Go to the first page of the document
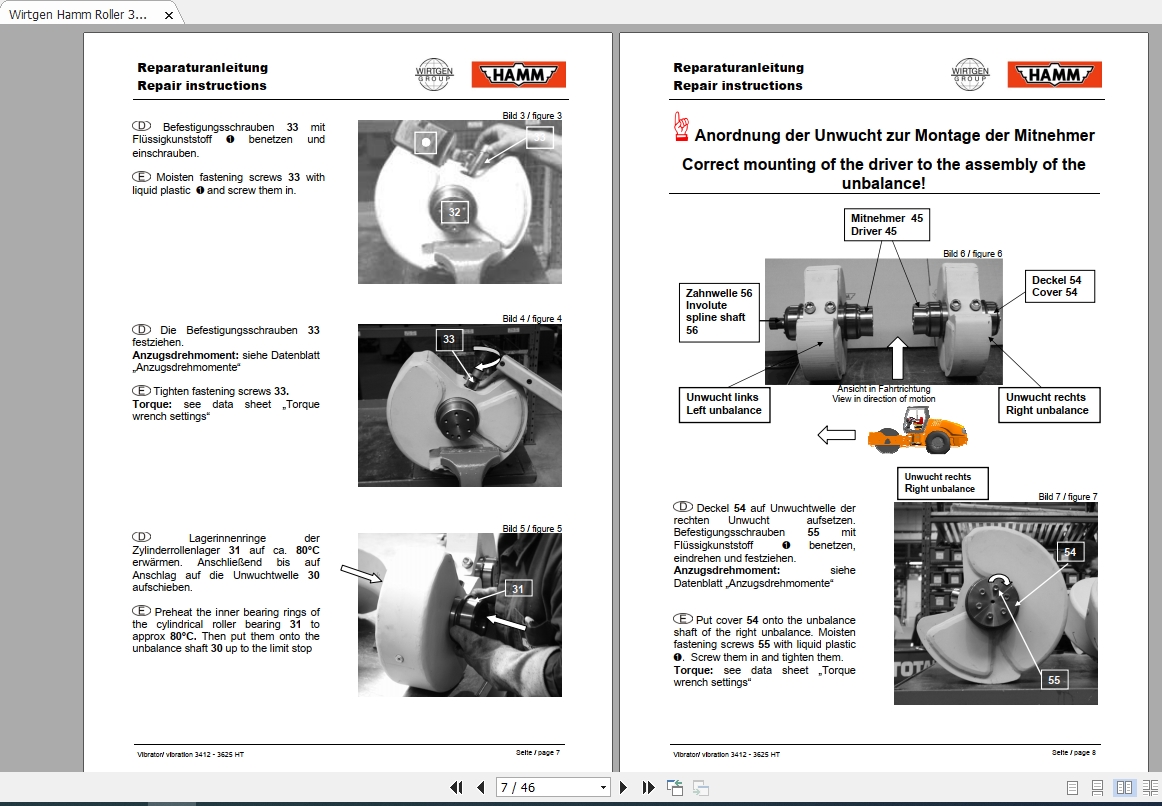The height and width of the screenshot is (806, 1162). pyautogui.click(x=457, y=787)
